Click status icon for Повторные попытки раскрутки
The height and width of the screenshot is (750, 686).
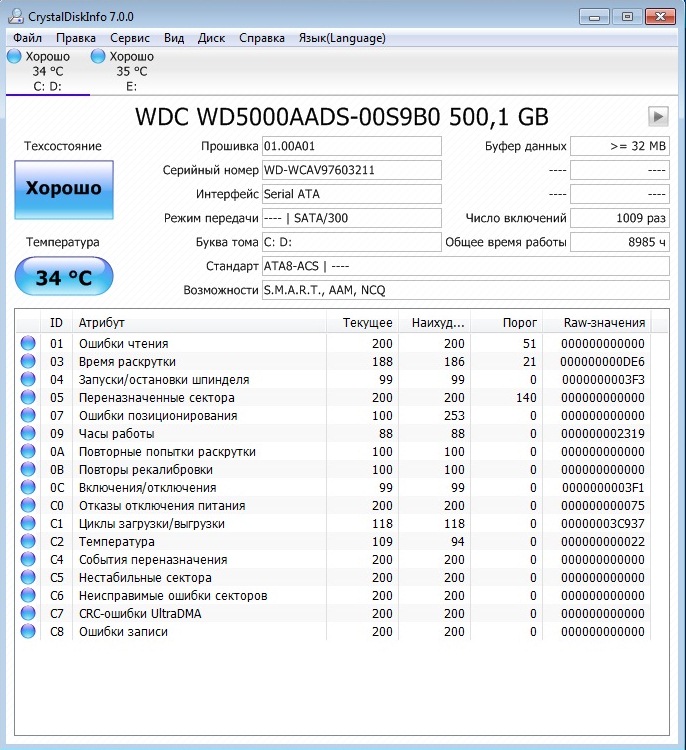click(x=28, y=451)
